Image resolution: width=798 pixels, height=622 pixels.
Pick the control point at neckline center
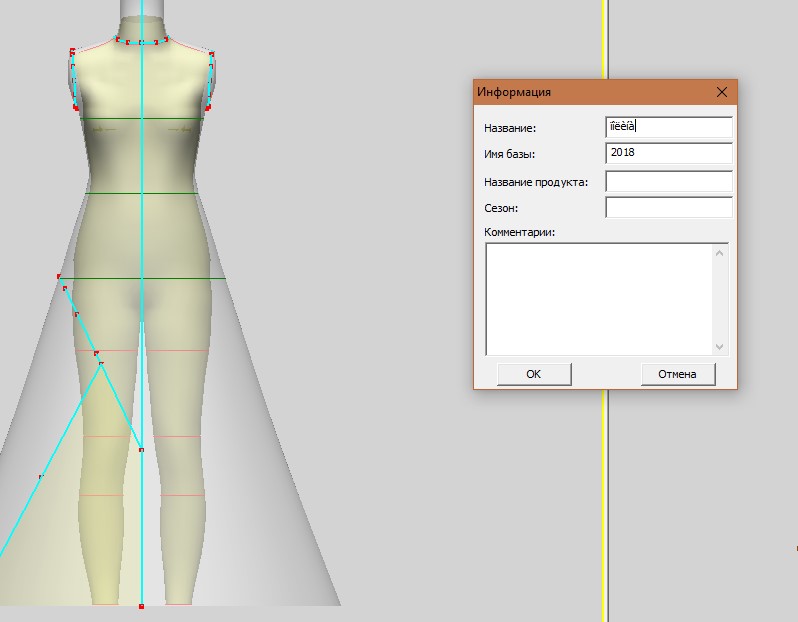click(x=142, y=42)
